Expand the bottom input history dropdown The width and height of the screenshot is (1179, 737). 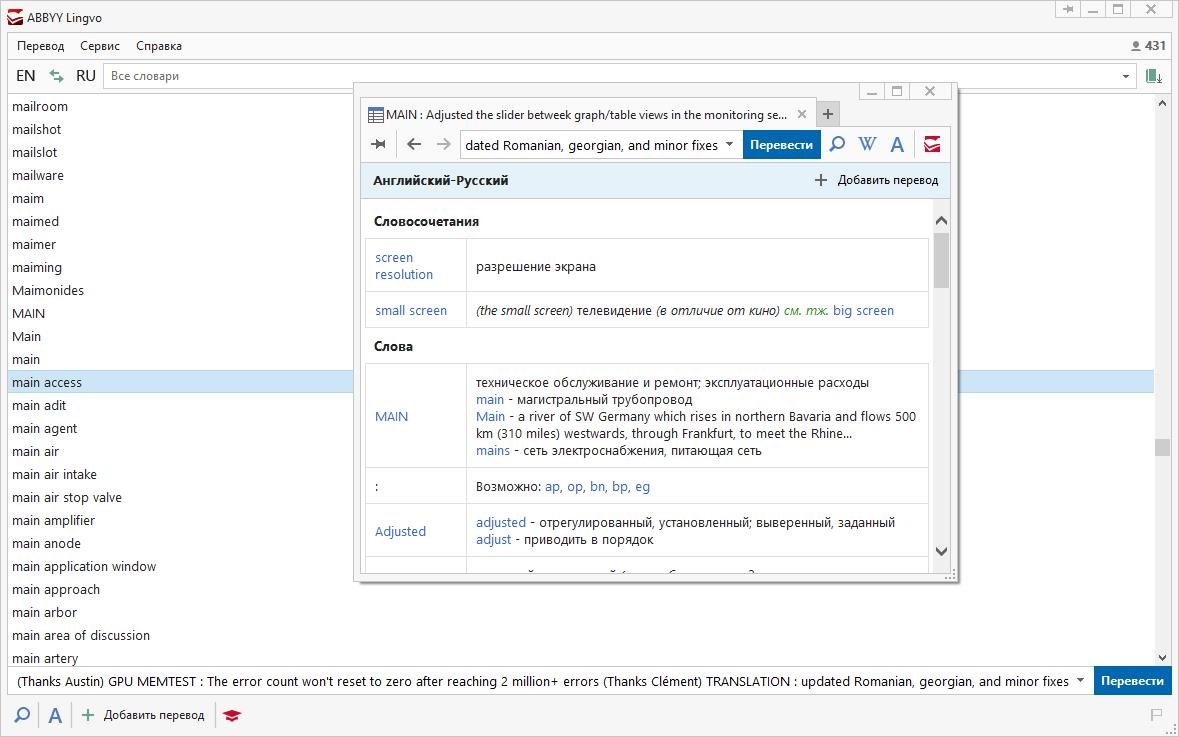[x=1080, y=681]
